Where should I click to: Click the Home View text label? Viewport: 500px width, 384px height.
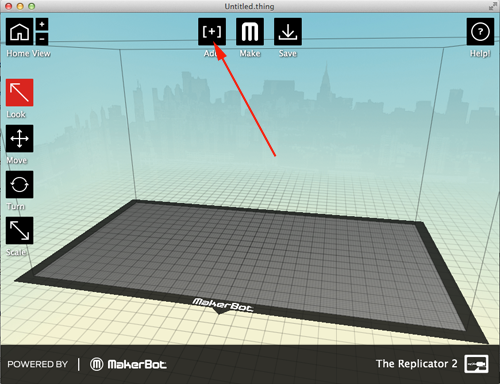click(x=28, y=53)
